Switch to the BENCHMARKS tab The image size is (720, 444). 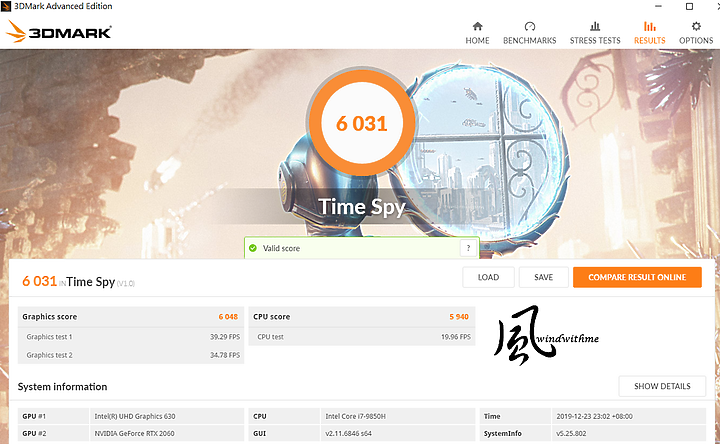click(529, 33)
